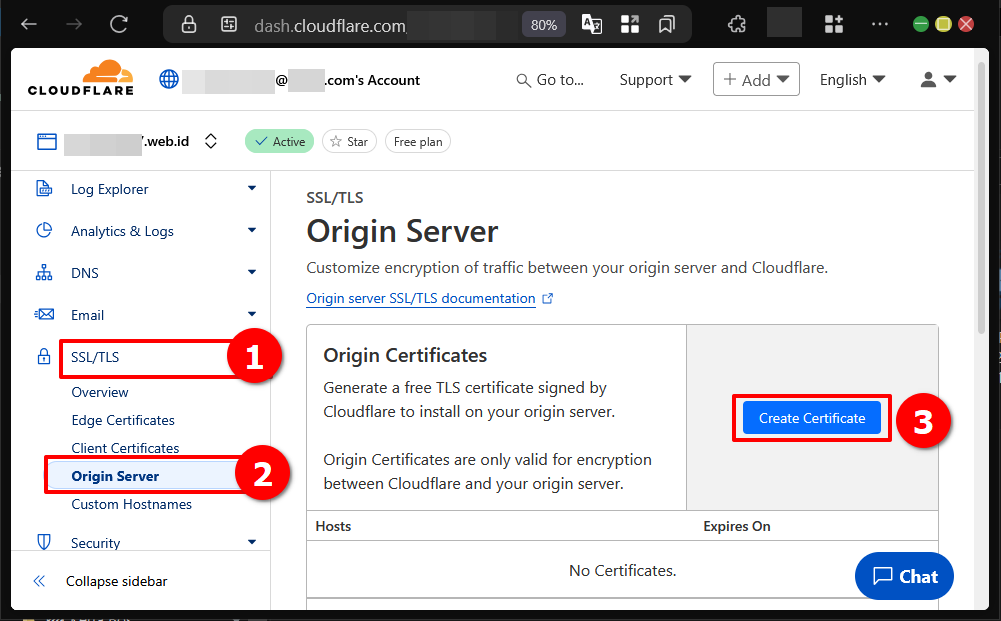The image size is (1001, 621).
Task: Open Custom Hostnames
Action: coord(132,504)
